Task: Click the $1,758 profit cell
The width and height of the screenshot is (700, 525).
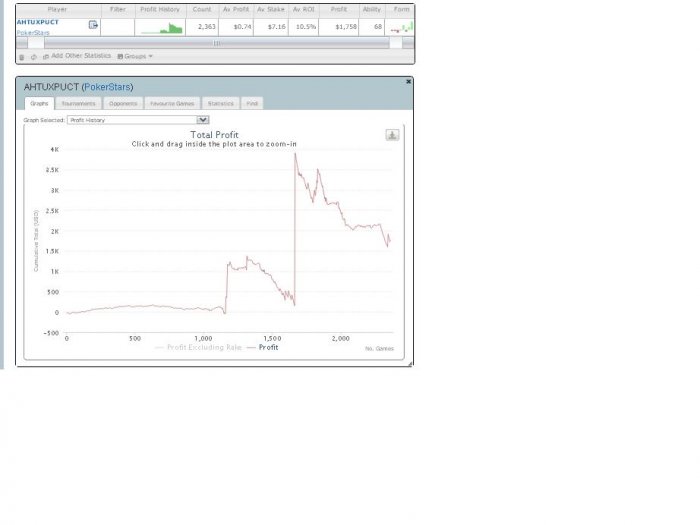Action: click(x=339, y=27)
